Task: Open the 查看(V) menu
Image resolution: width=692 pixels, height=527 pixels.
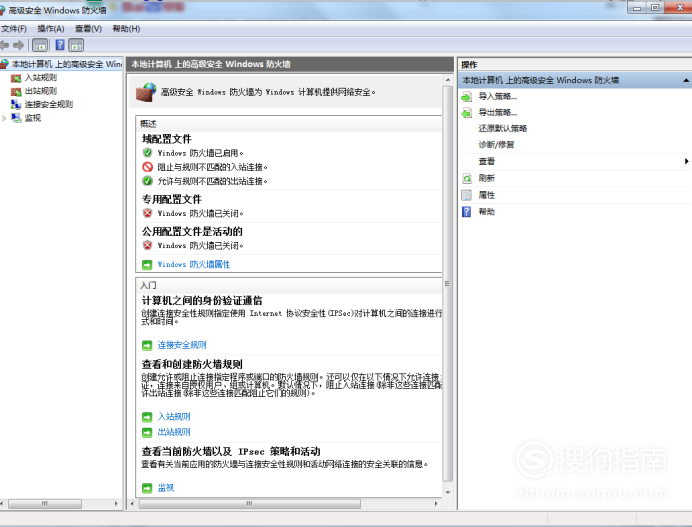Action: pyautogui.click(x=88, y=29)
